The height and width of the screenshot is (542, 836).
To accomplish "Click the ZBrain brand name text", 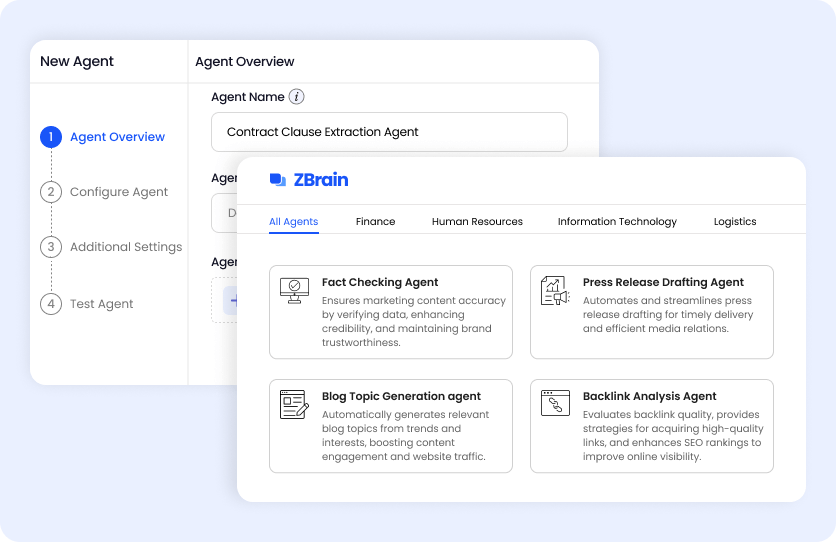I will click(321, 180).
